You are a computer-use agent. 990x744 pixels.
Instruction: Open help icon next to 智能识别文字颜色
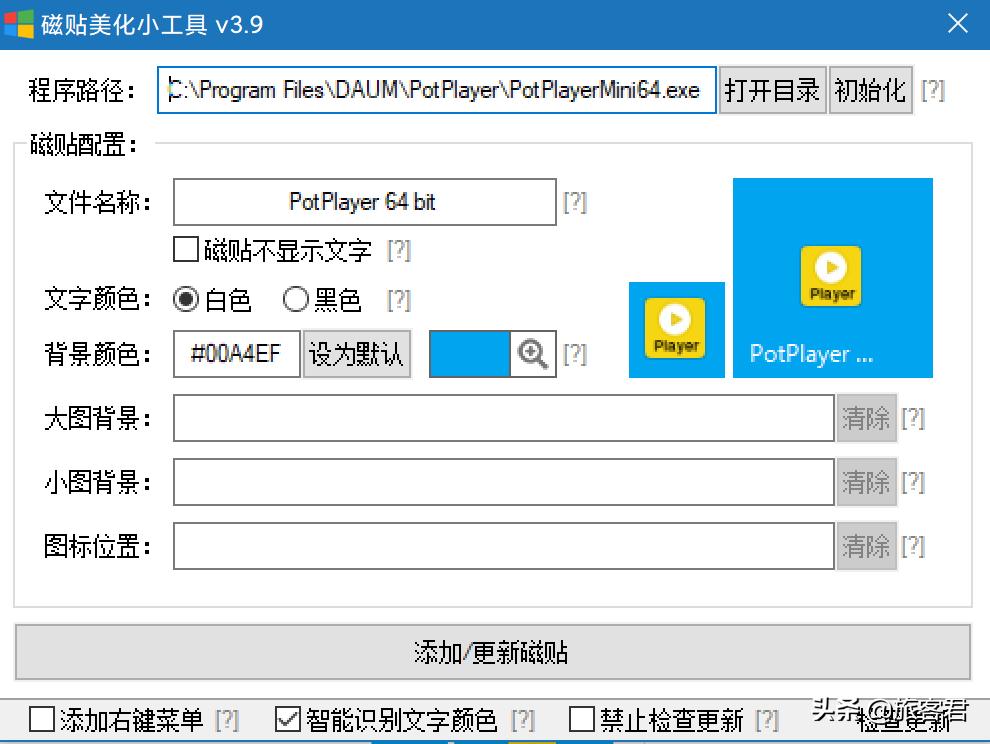click(x=523, y=718)
